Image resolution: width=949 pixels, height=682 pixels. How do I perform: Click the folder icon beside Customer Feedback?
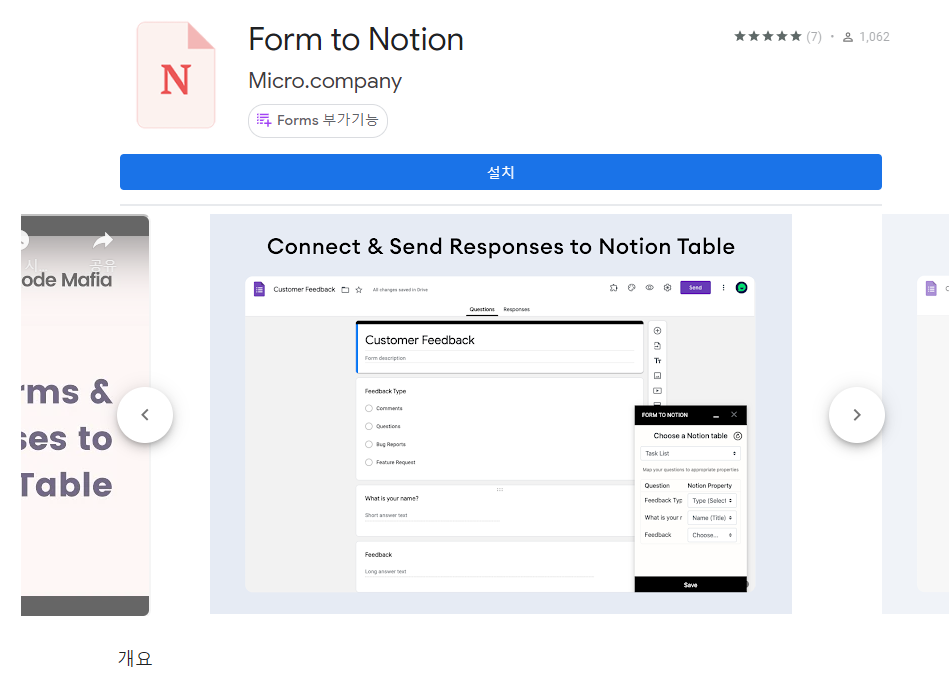[345, 290]
